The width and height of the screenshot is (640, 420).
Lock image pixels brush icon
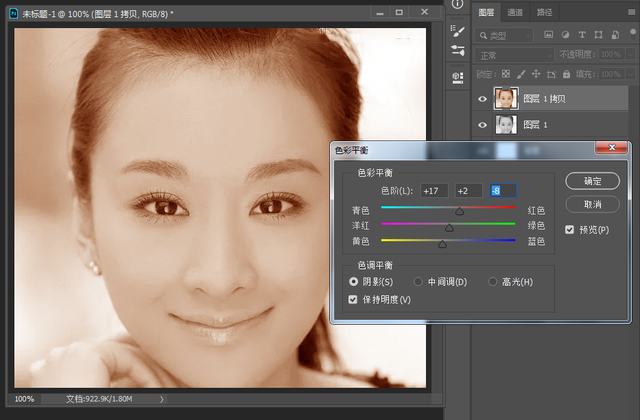pos(521,74)
